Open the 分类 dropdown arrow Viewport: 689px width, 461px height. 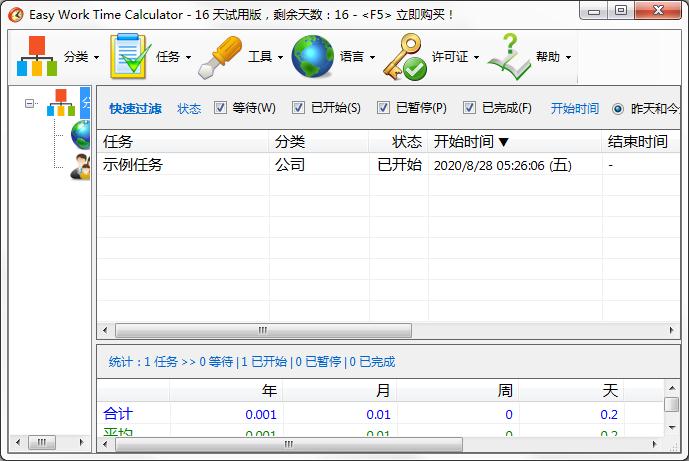[97, 58]
